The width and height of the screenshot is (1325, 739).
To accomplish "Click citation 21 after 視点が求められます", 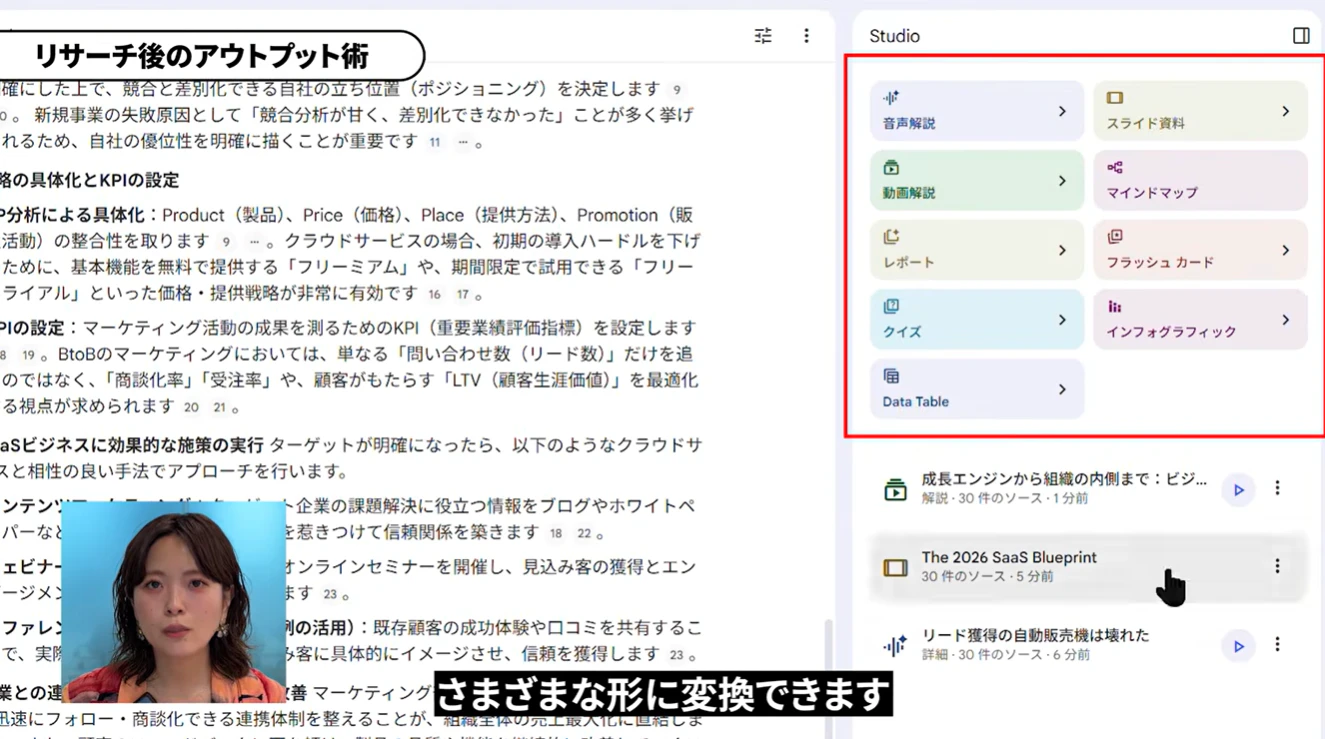I will (219, 408).
